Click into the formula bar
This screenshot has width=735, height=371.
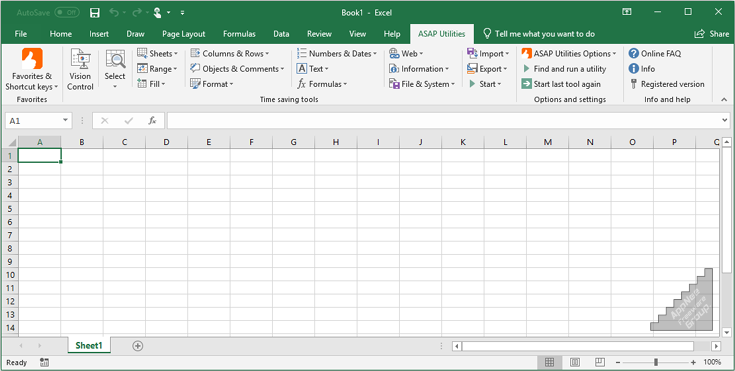(443, 121)
